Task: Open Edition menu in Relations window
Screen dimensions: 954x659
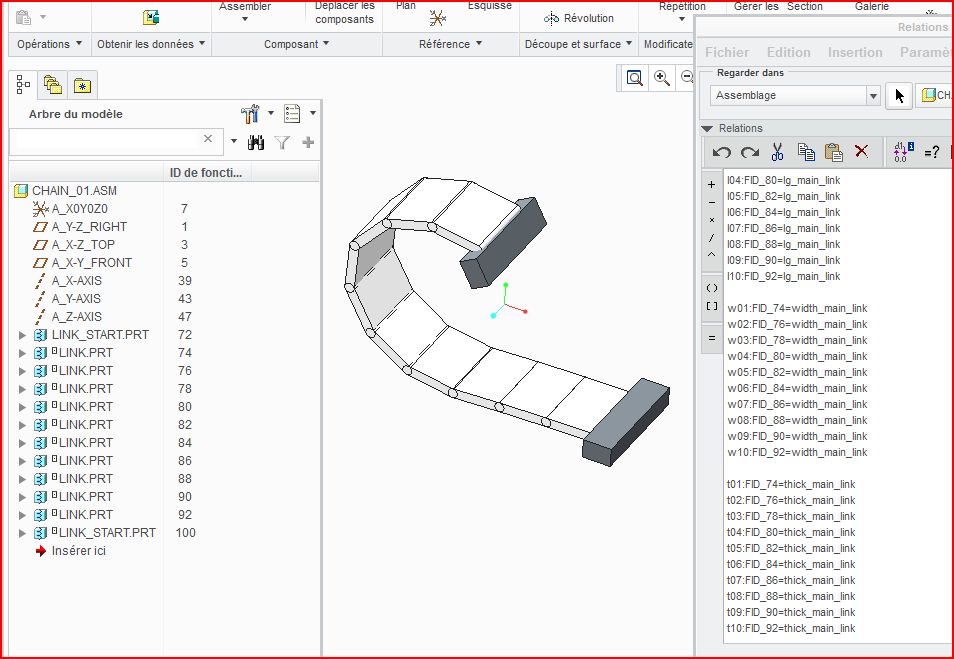Action: tap(789, 52)
